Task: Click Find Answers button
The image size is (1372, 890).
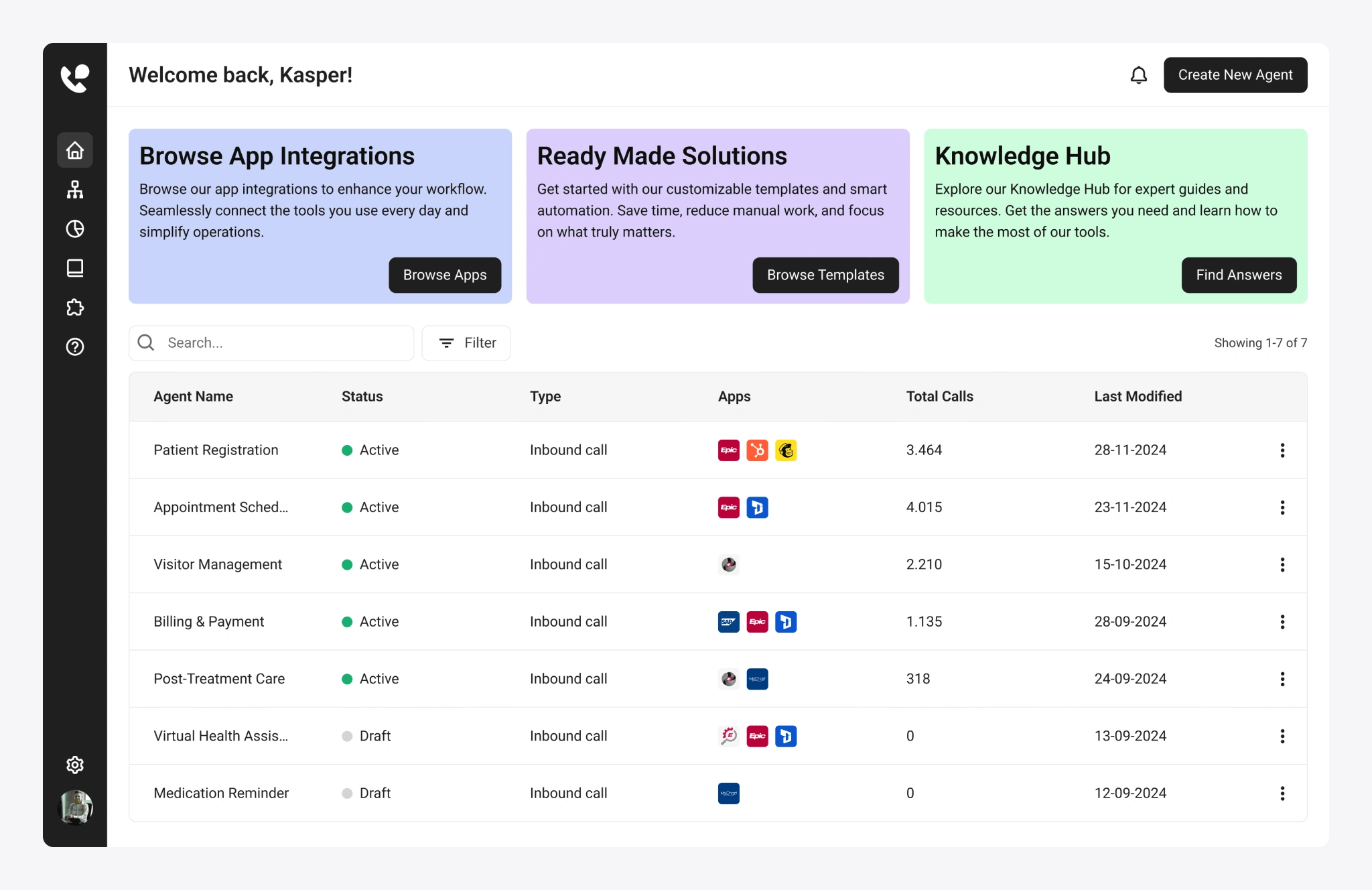Action: (1239, 275)
